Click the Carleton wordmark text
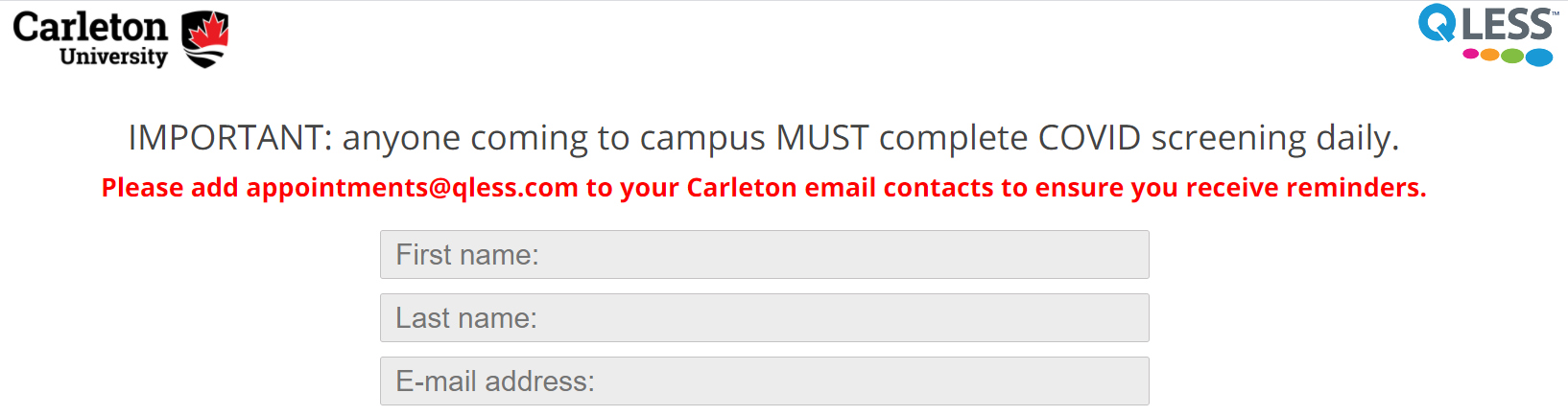The image size is (1568, 416). tap(90, 27)
